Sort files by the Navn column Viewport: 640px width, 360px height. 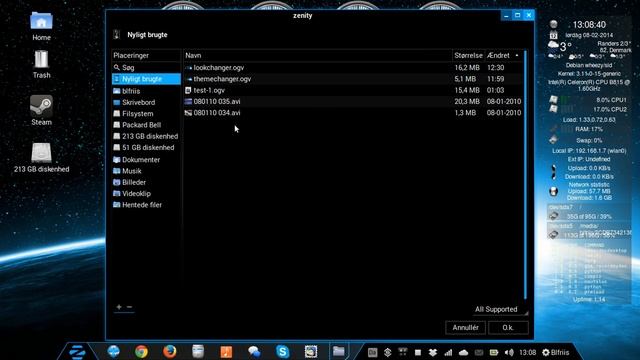tap(318, 56)
